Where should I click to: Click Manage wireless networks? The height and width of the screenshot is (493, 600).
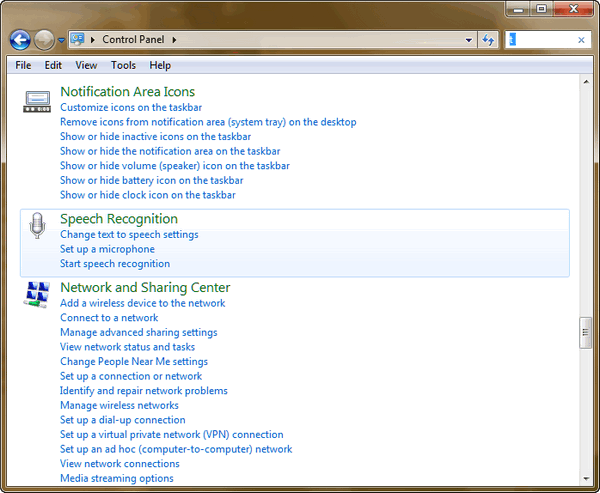tap(119, 405)
